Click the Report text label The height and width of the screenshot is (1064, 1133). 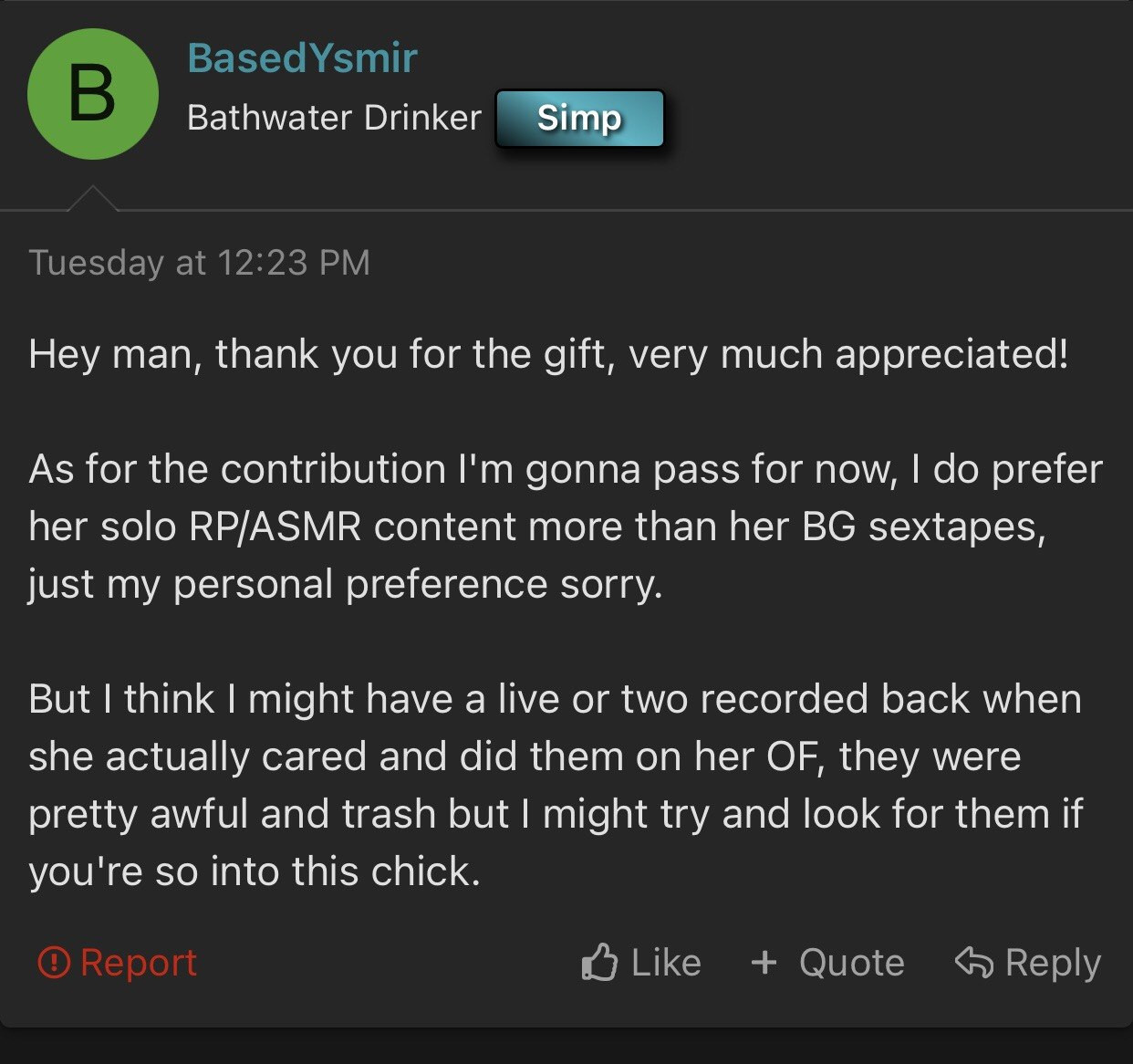point(139,963)
